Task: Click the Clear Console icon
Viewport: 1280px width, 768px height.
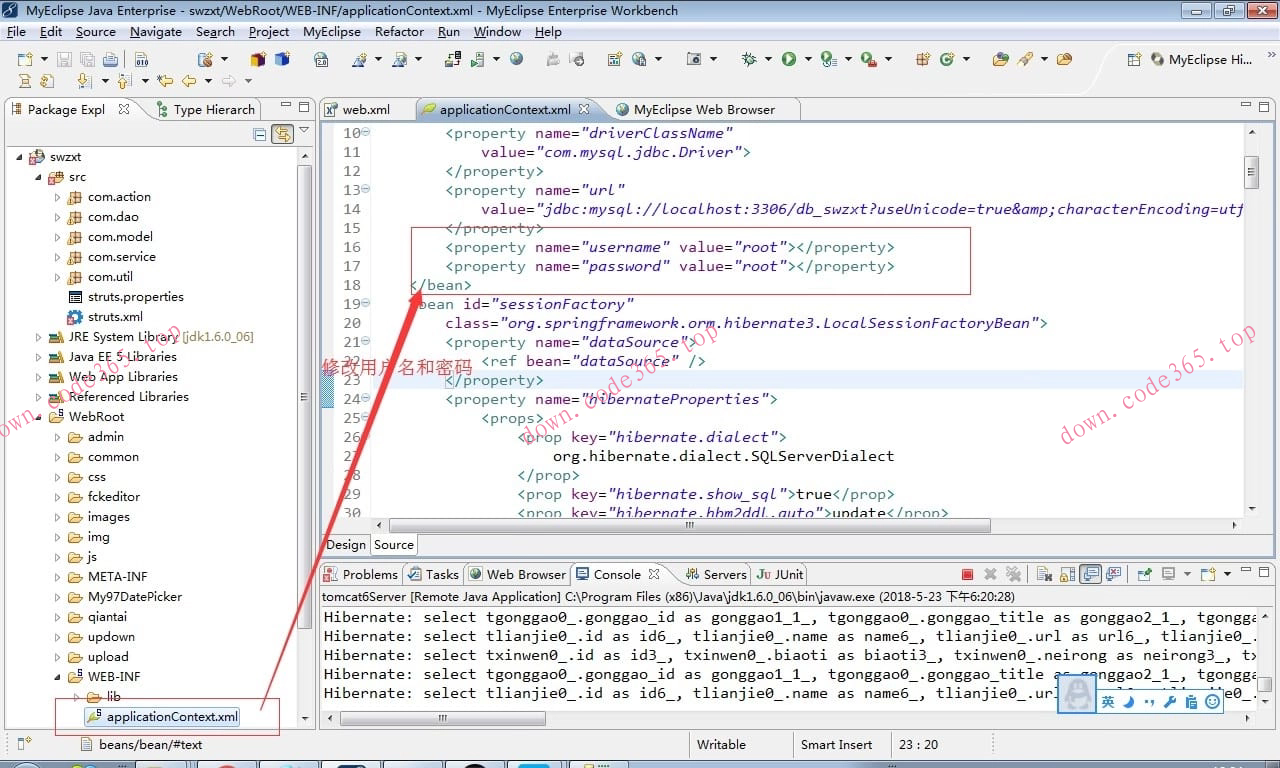Action: pos(1043,574)
